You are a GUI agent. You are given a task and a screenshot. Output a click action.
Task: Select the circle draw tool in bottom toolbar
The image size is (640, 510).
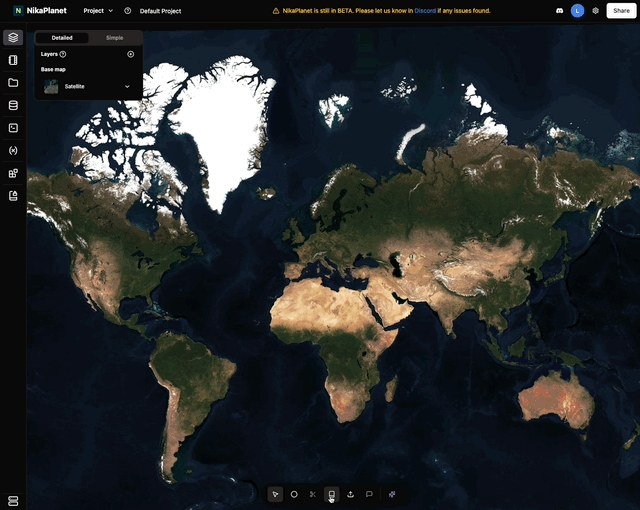point(294,494)
